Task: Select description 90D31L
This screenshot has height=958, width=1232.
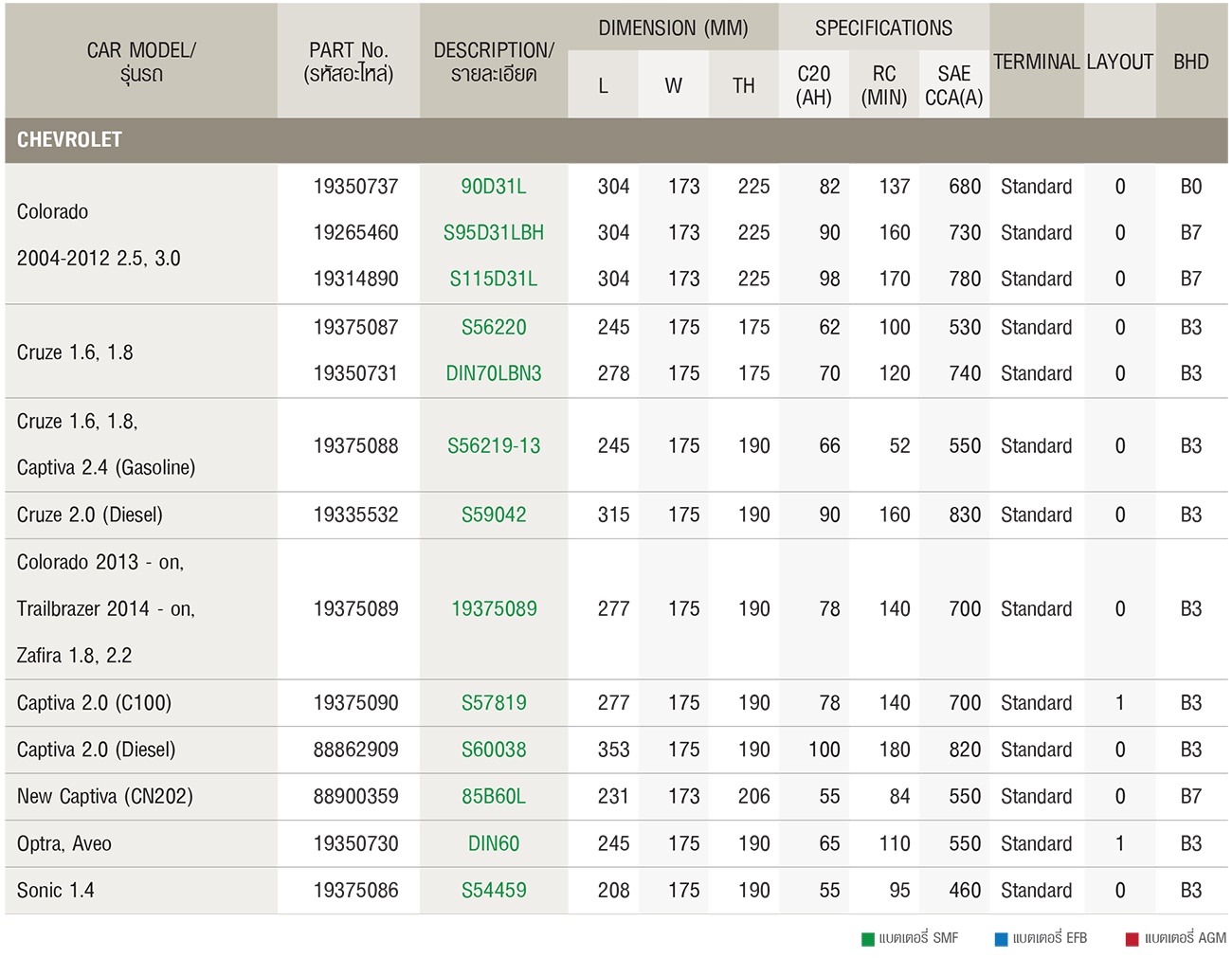Action: [x=494, y=187]
